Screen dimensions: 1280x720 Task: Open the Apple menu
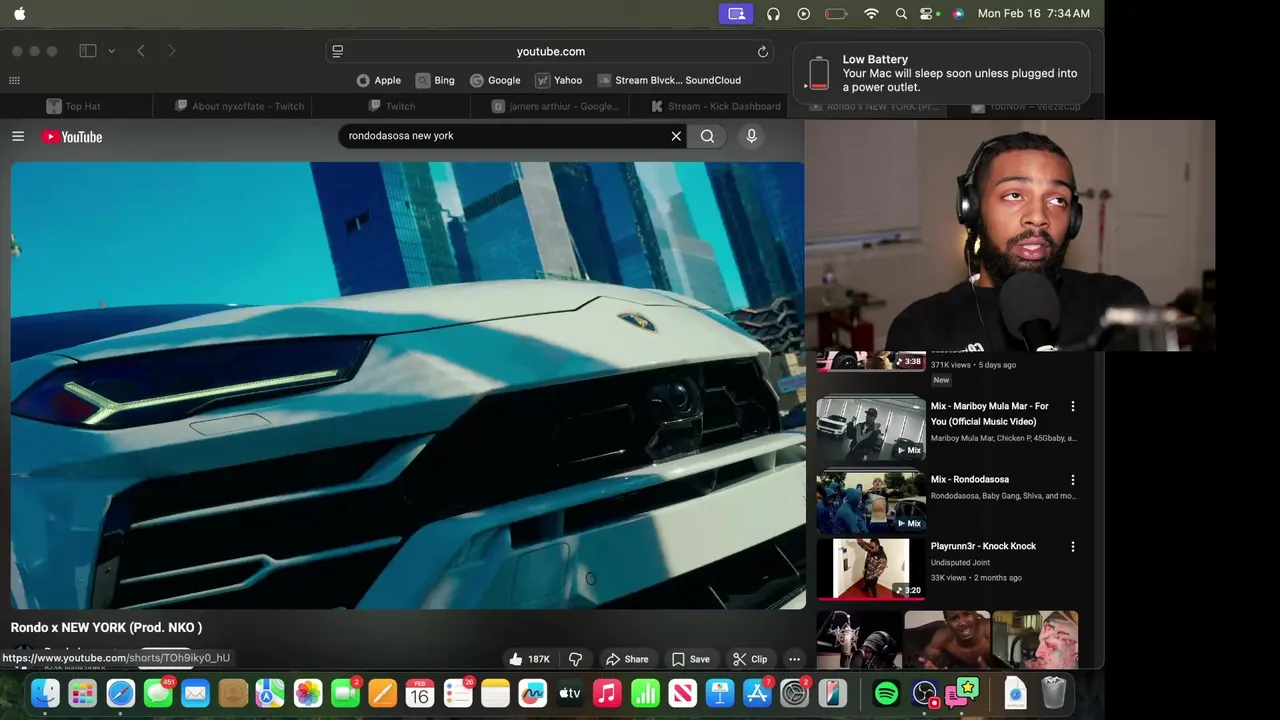(x=20, y=14)
